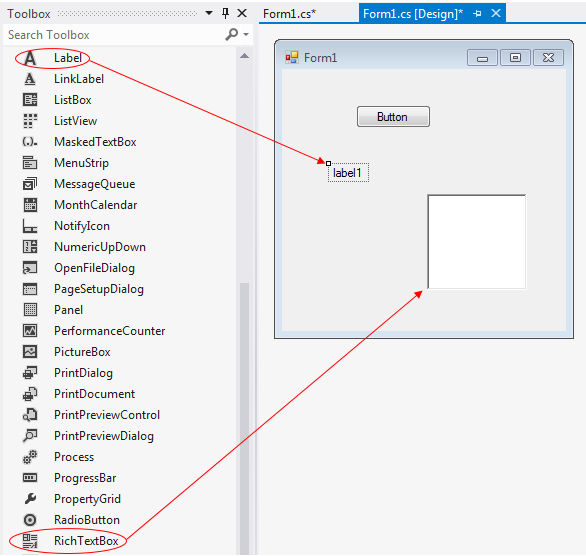
Task: Select the label1 control on the form
Action: pos(348,173)
